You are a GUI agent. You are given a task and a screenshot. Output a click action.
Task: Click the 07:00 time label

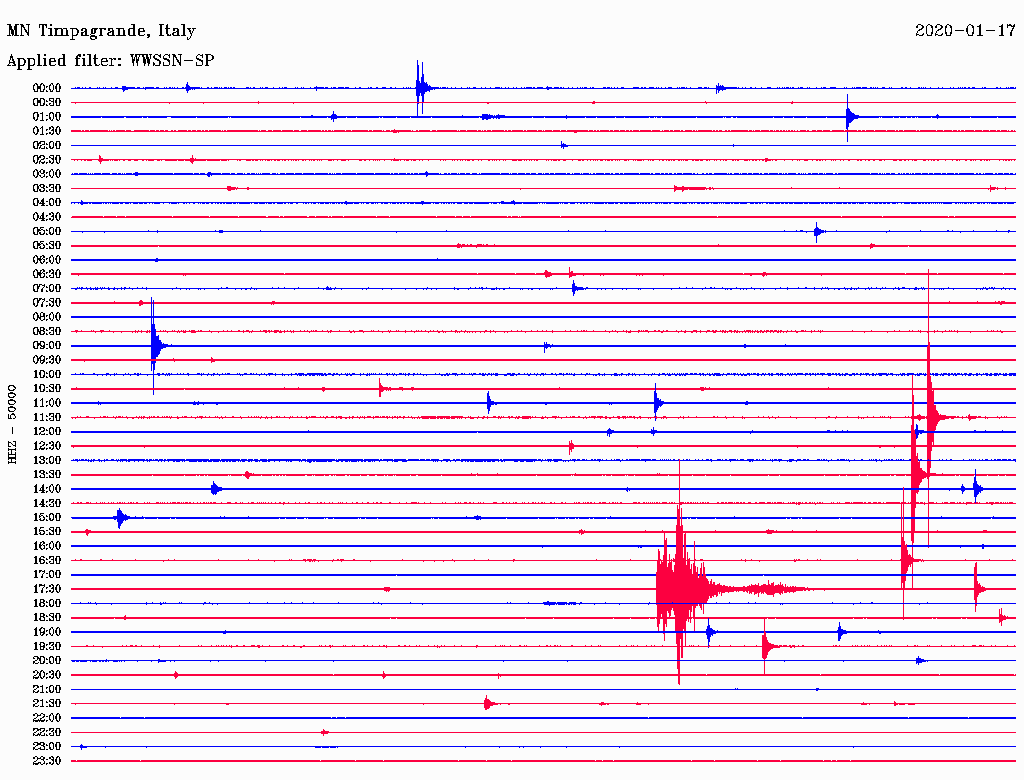click(x=47, y=289)
